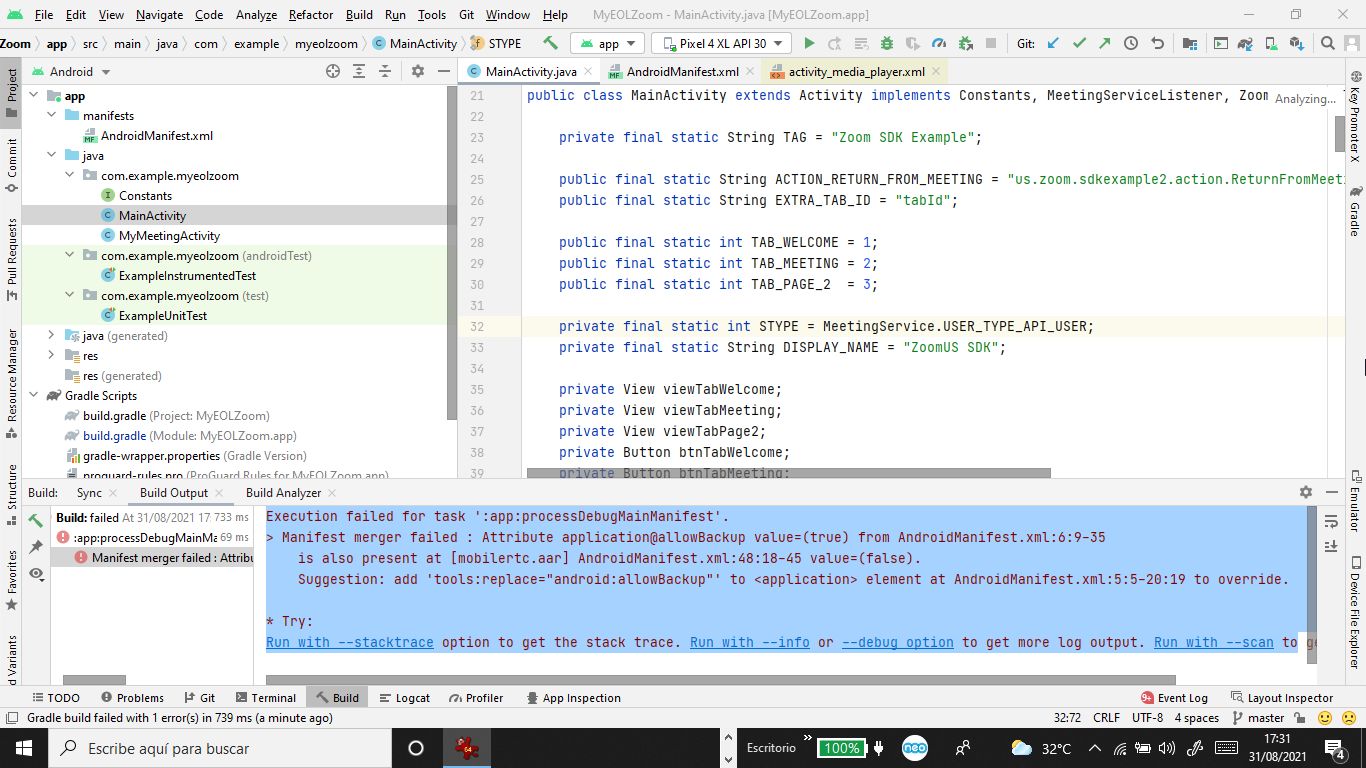Screen dimensions: 1366x768
Task: Open the eye view options in Build panel
Action: 36,574
